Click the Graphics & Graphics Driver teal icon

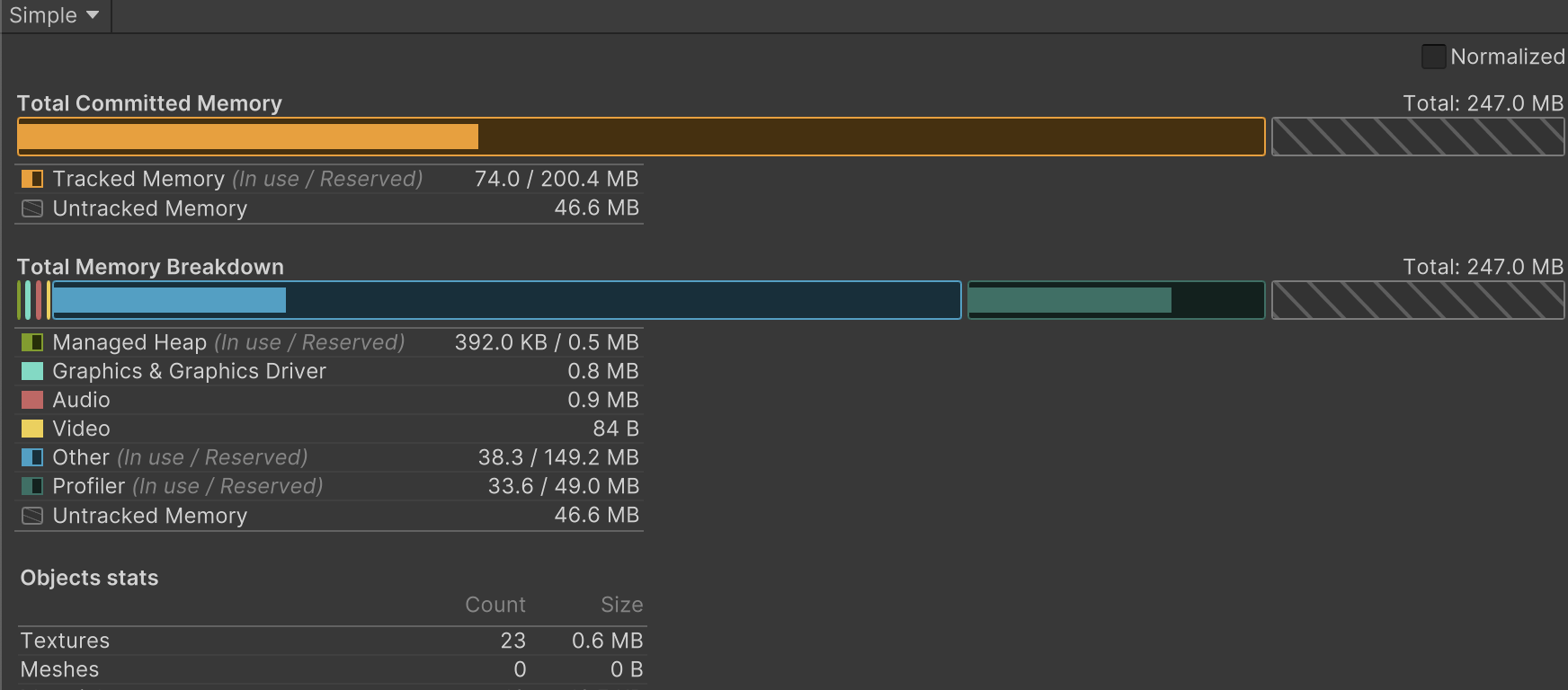pyautogui.click(x=32, y=371)
